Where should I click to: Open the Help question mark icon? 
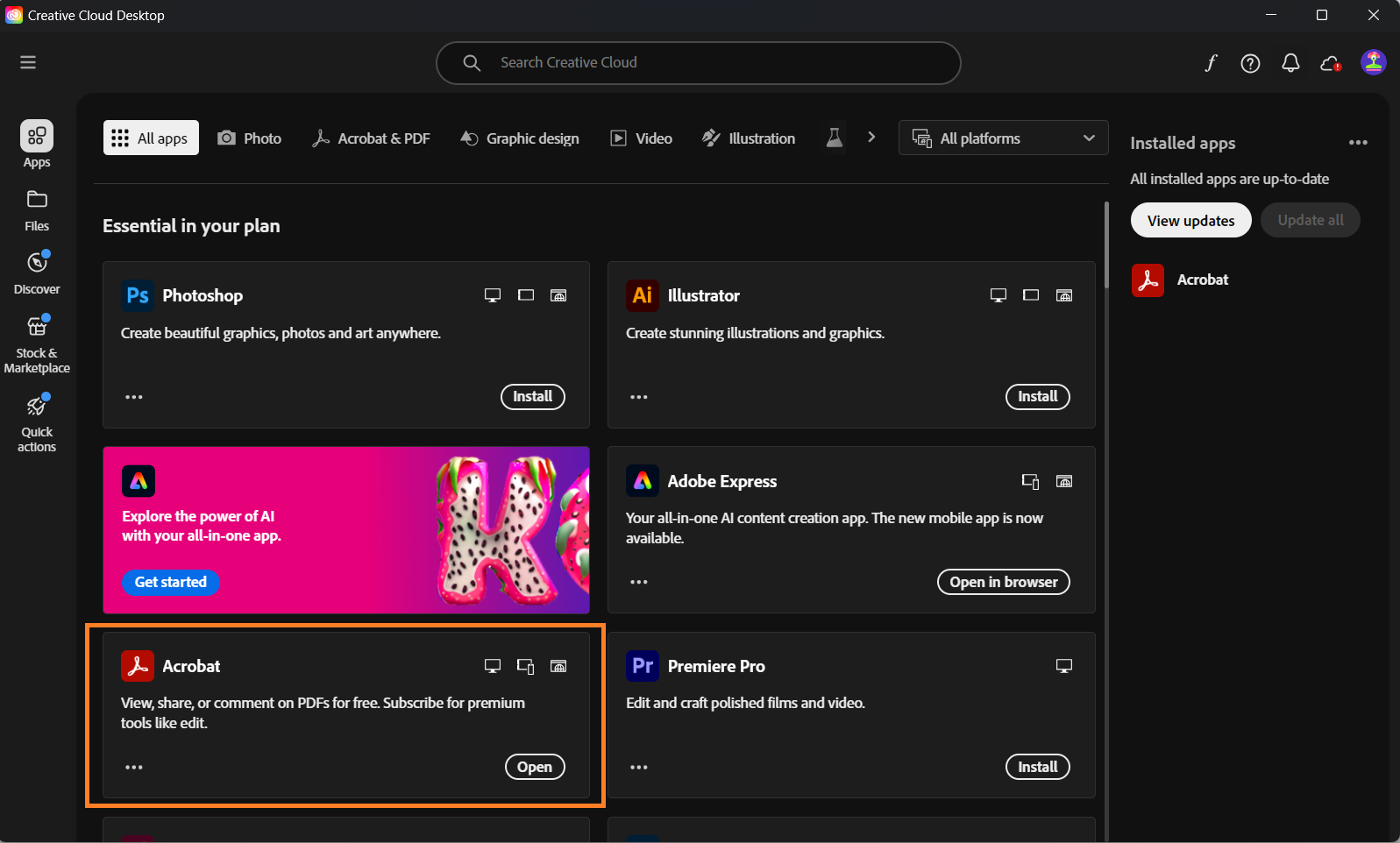point(1250,63)
